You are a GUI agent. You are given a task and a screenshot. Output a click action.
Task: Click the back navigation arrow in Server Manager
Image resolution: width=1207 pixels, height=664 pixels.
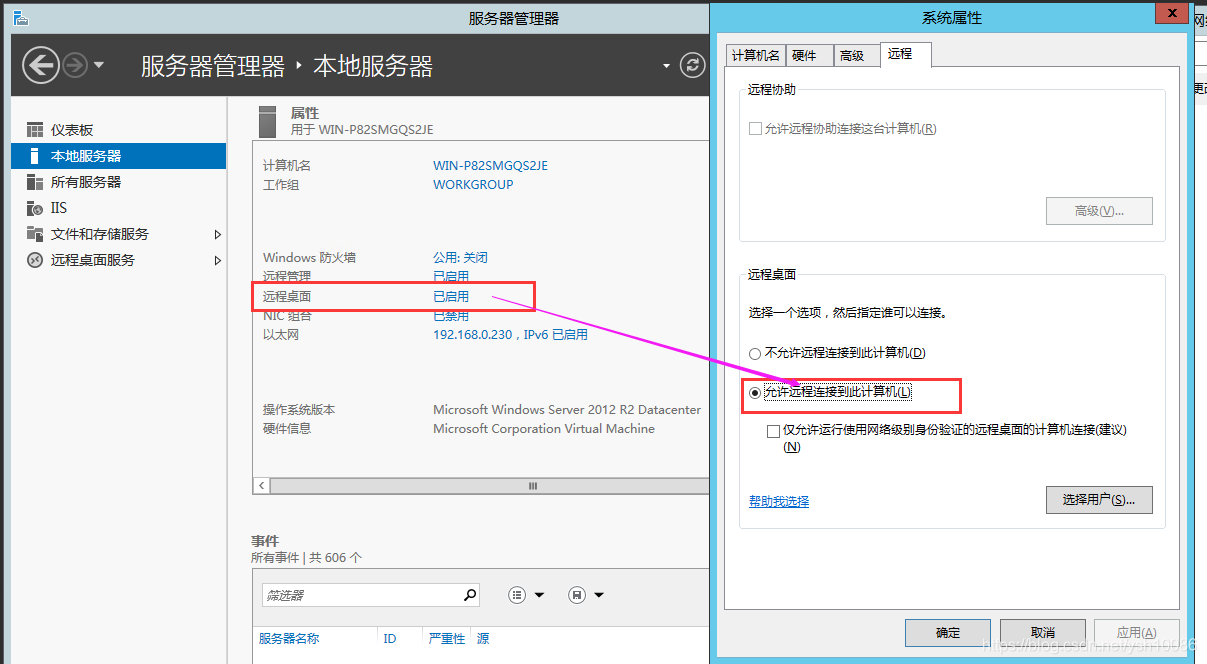coord(41,66)
